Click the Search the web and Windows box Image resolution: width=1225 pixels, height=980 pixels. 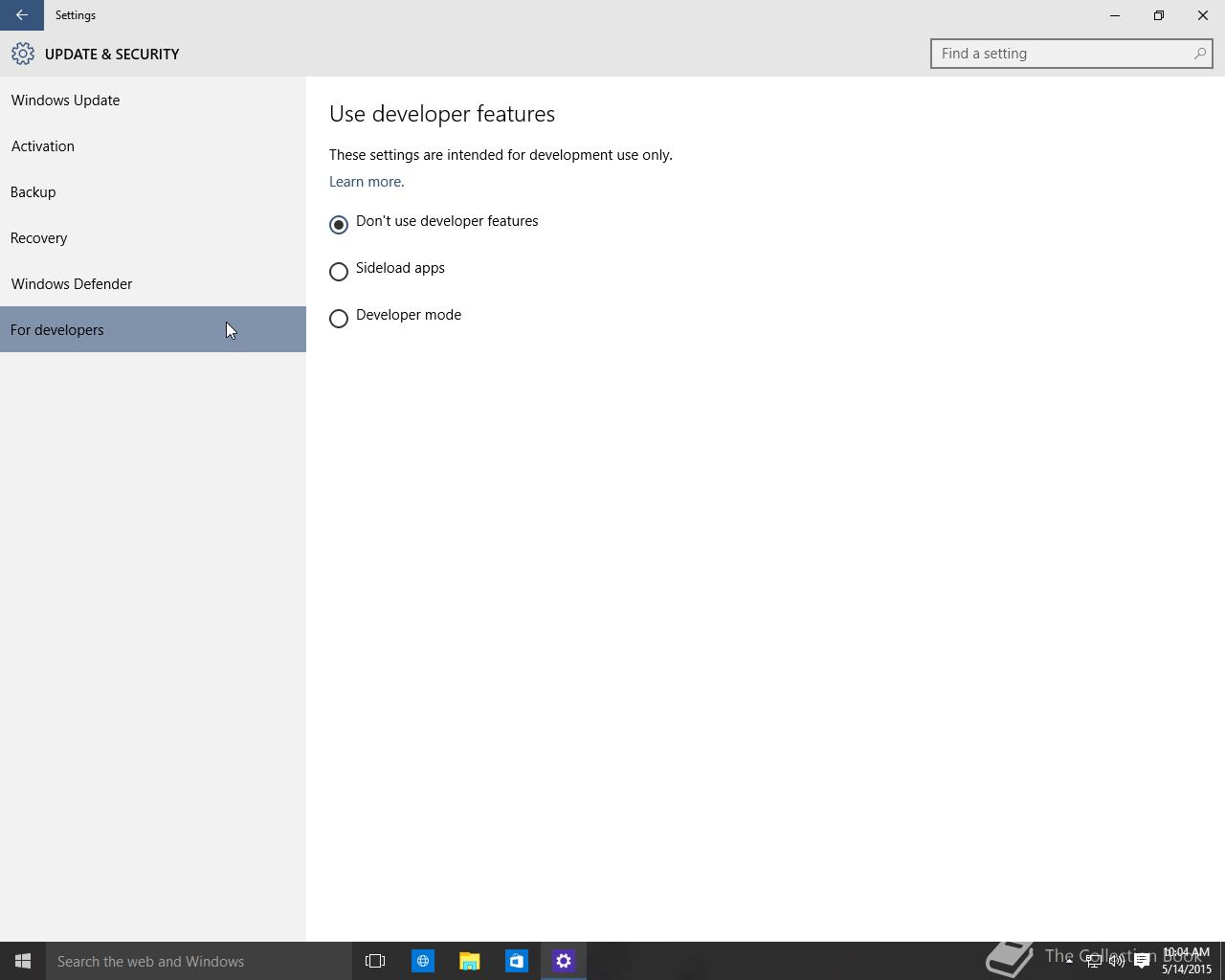click(x=199, y=961)
